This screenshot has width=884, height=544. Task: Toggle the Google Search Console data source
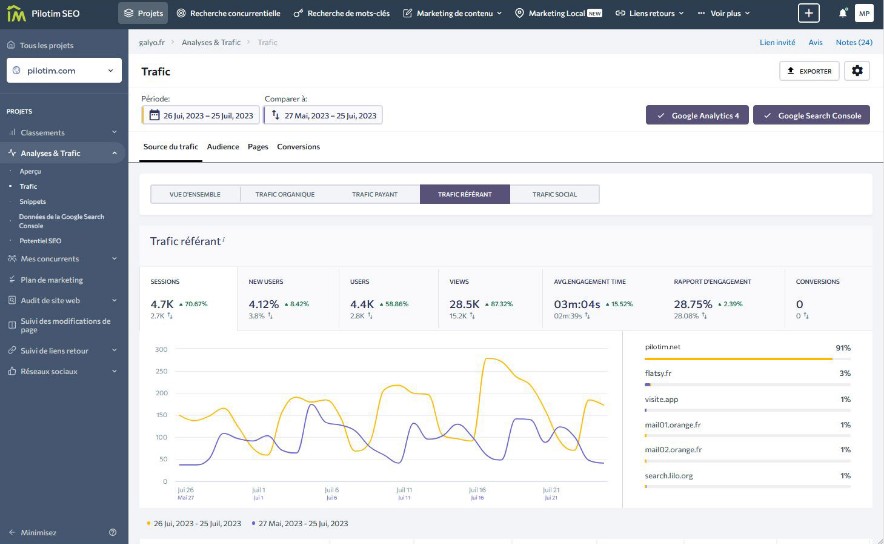pyautogui.click(x=811, y=115)
